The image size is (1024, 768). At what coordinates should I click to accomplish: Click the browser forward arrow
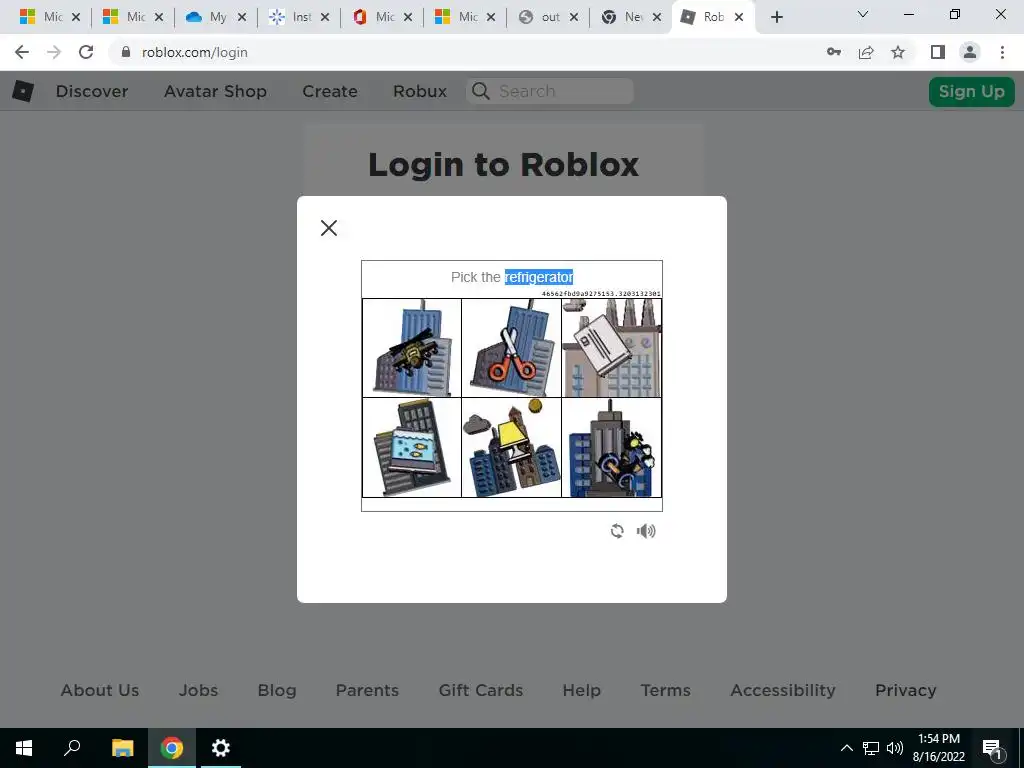point(54,52)
